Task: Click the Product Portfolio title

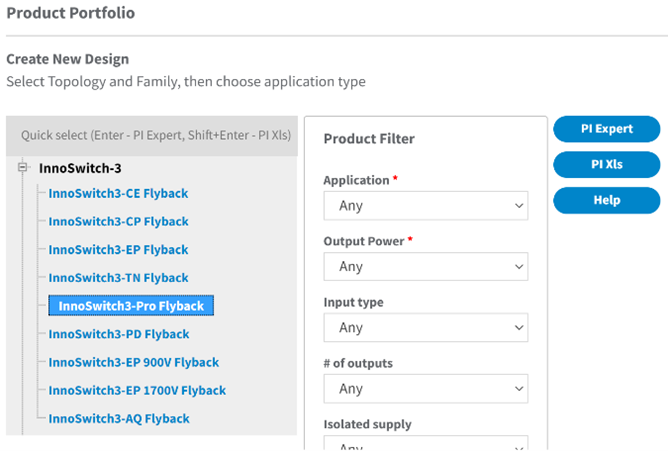Action: pyautogui.click(x=71, y=13)
